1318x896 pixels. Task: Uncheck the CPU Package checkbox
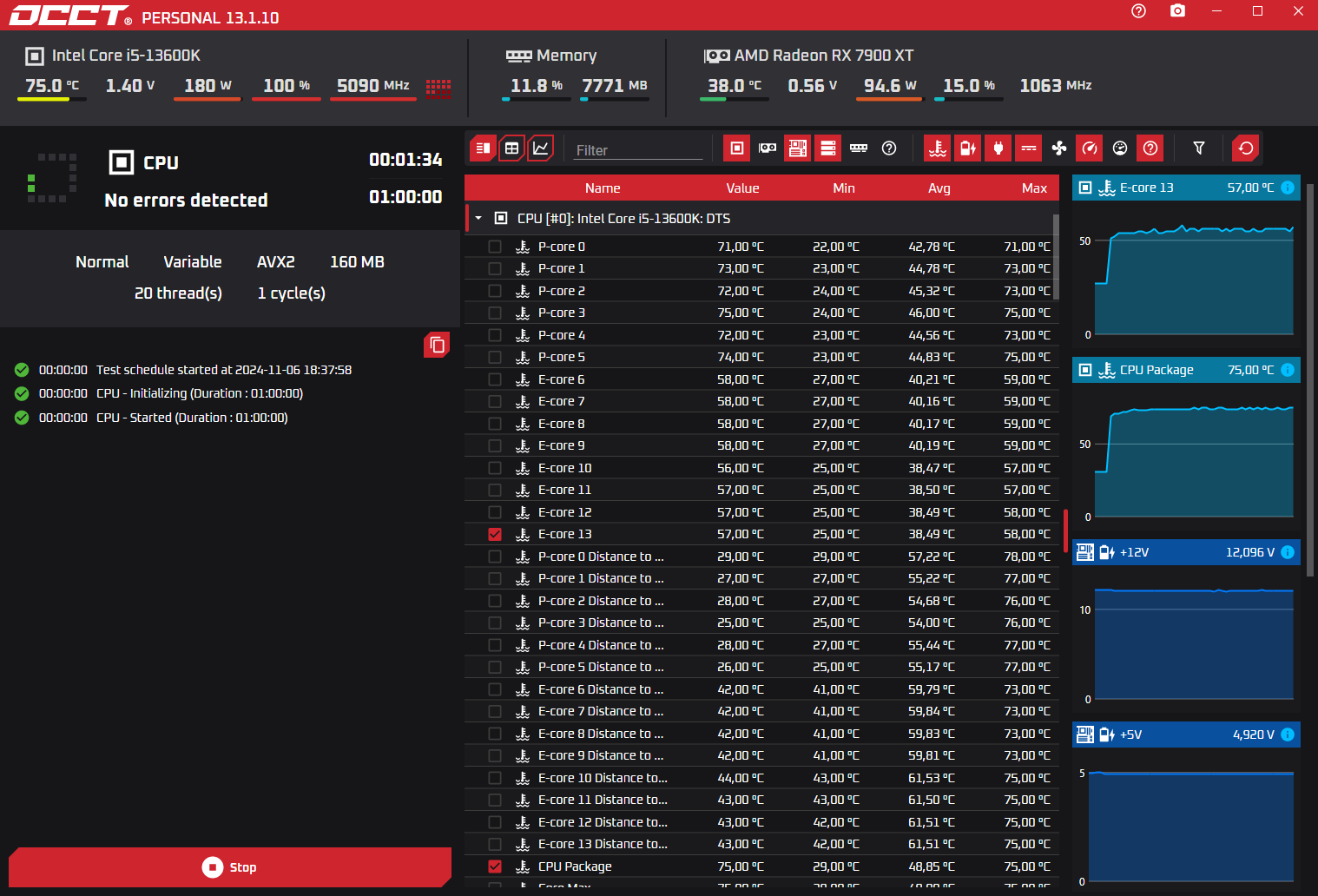(495, 866)
